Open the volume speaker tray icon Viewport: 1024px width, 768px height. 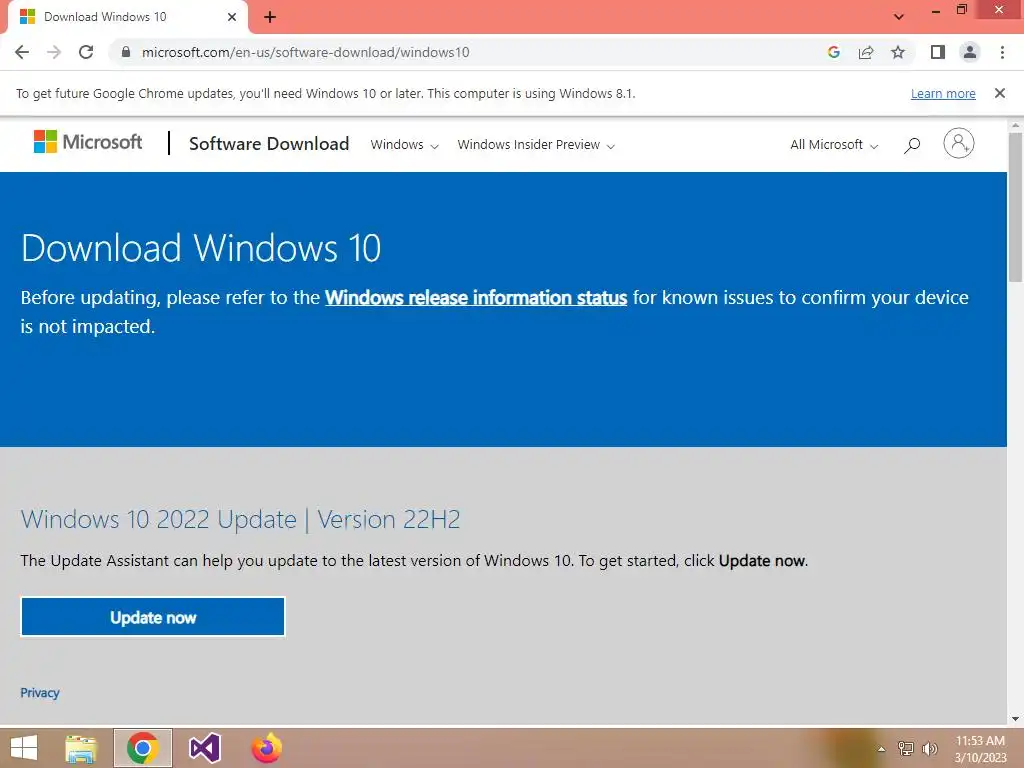[x=929, y=749]
